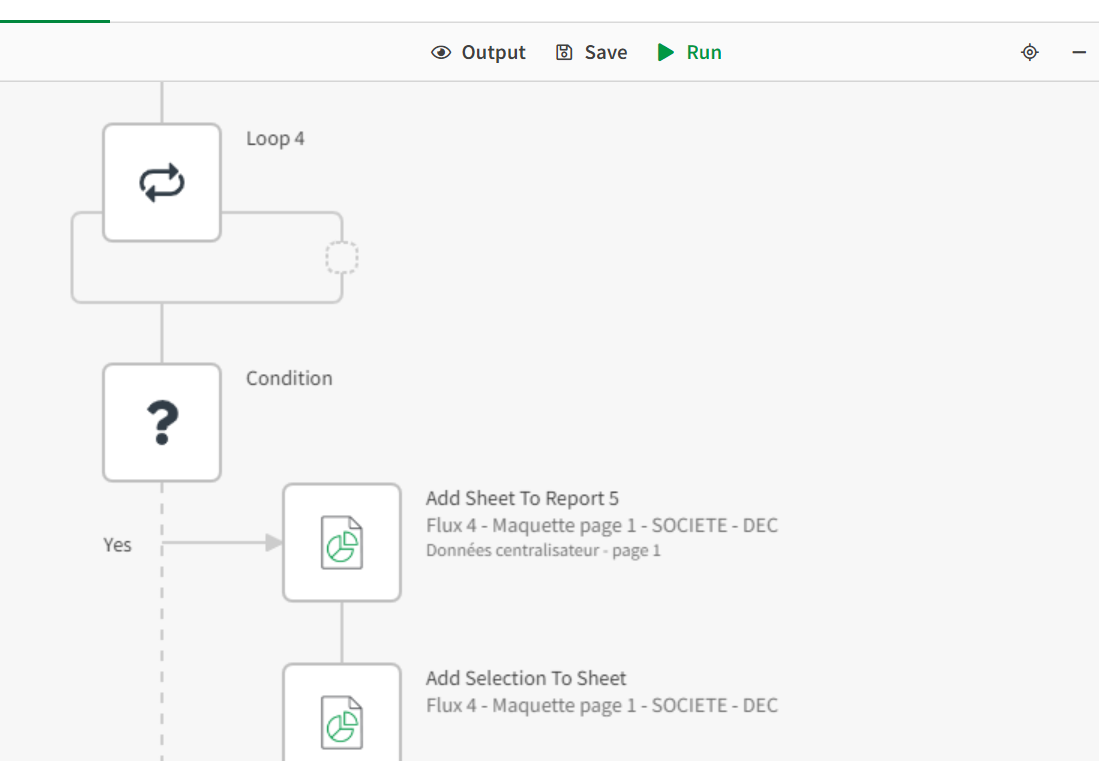Open the settings gear icon

coord(1029,52)
